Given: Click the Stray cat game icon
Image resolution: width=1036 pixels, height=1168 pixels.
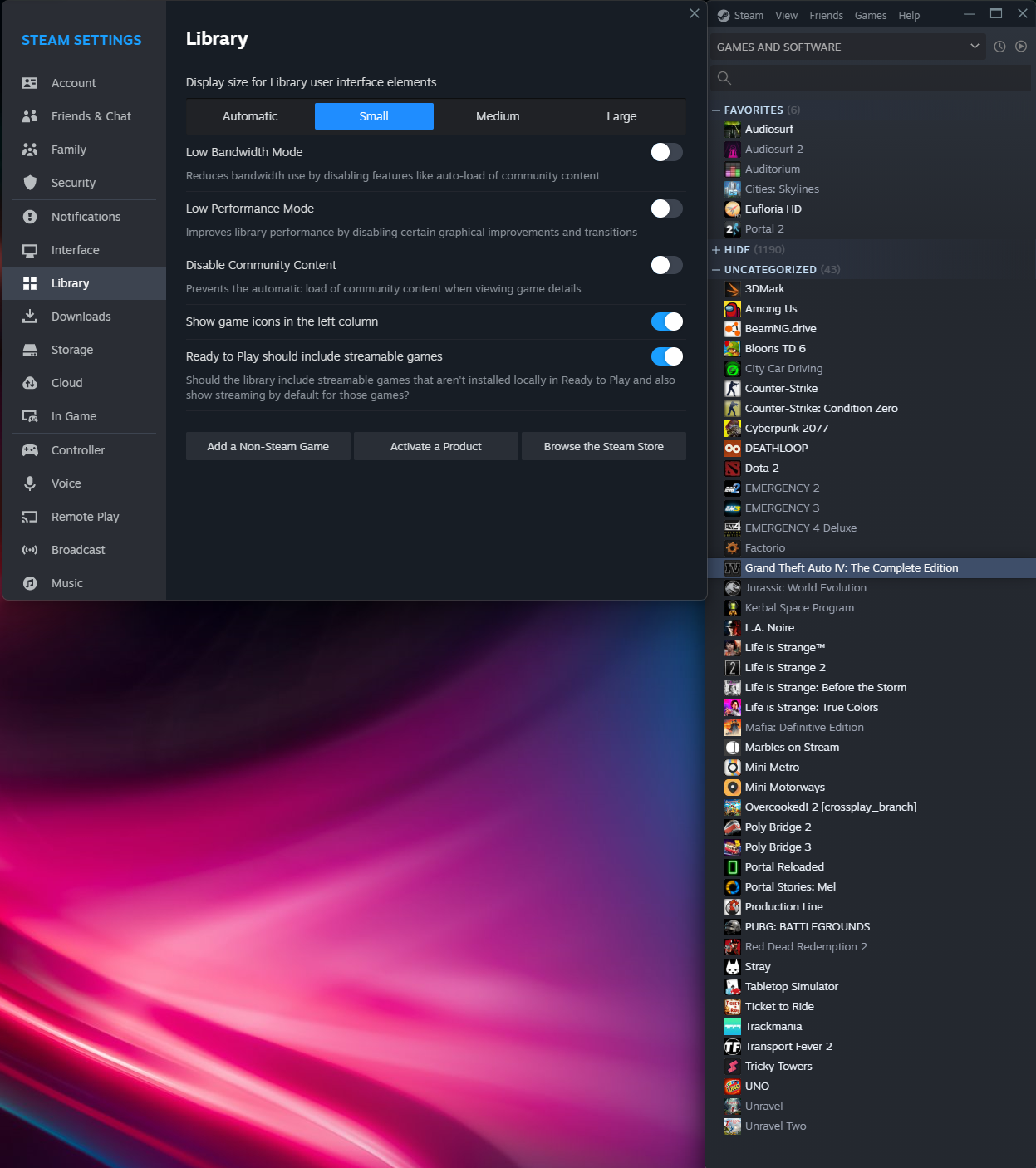Looking at the screenshot, I should click(x=733, y=967).
